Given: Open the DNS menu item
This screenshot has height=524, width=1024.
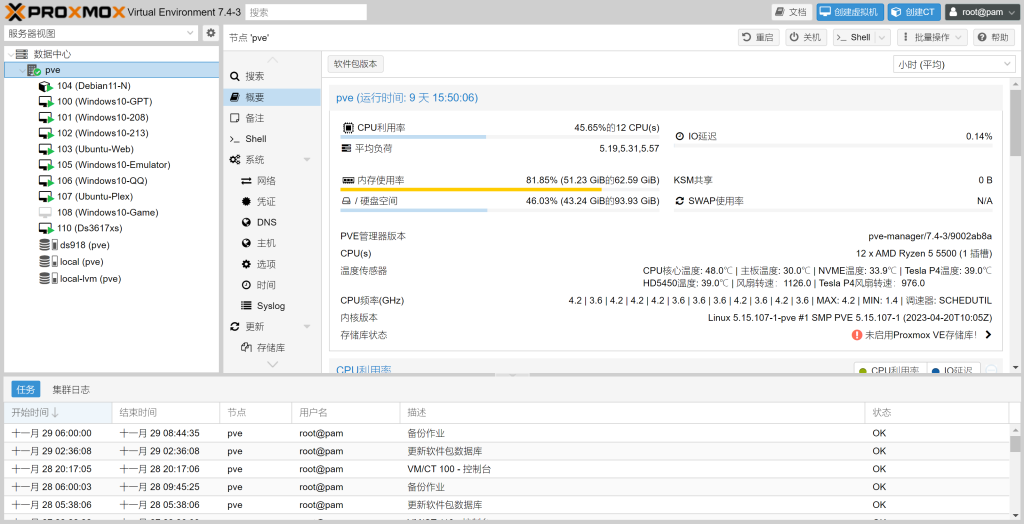Looking at the screenshot, I should [272, 222].
